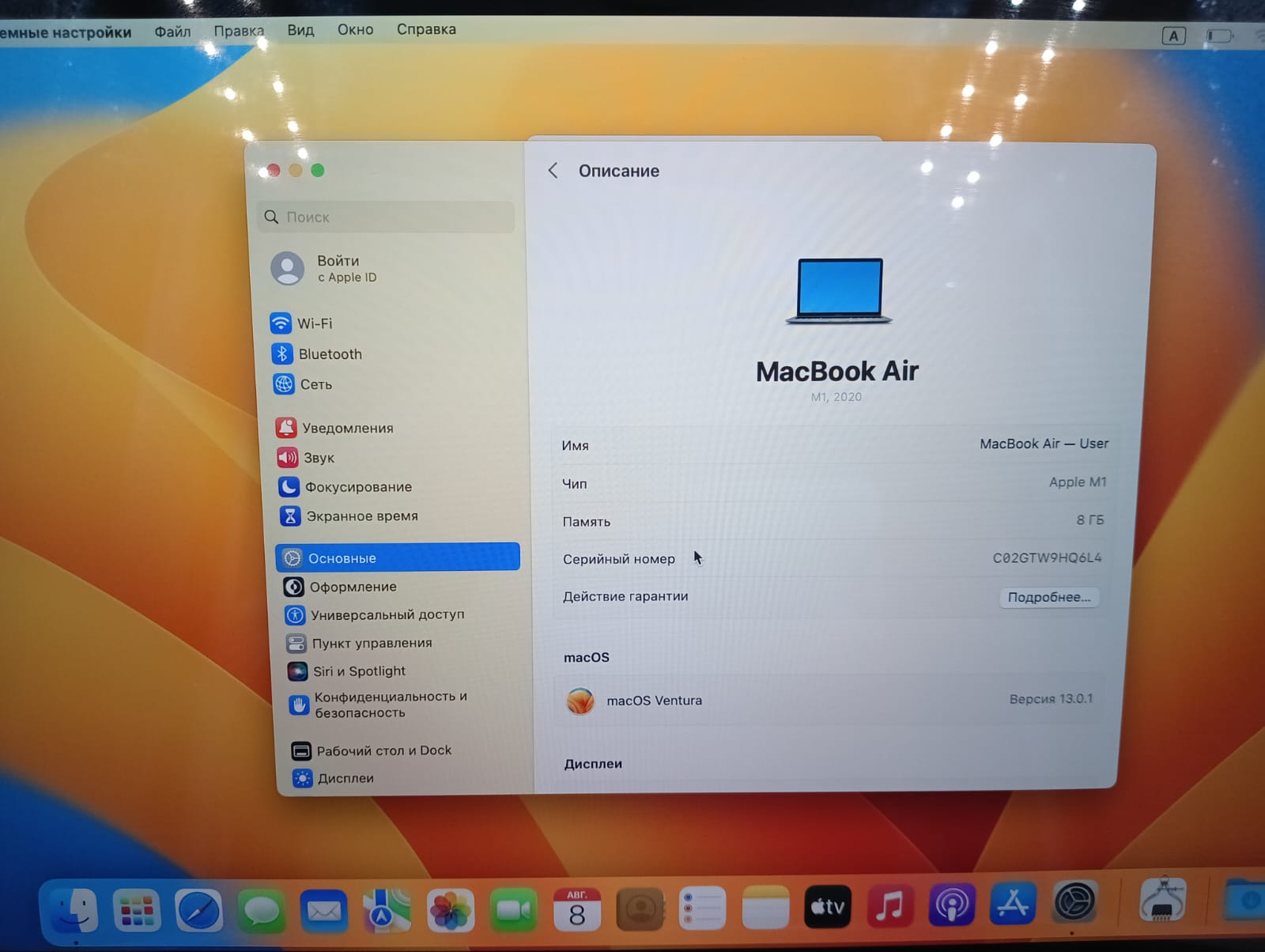Open Фокусирование focus settings
This screenshot has height=952, width=1265.
click(357, 487)
